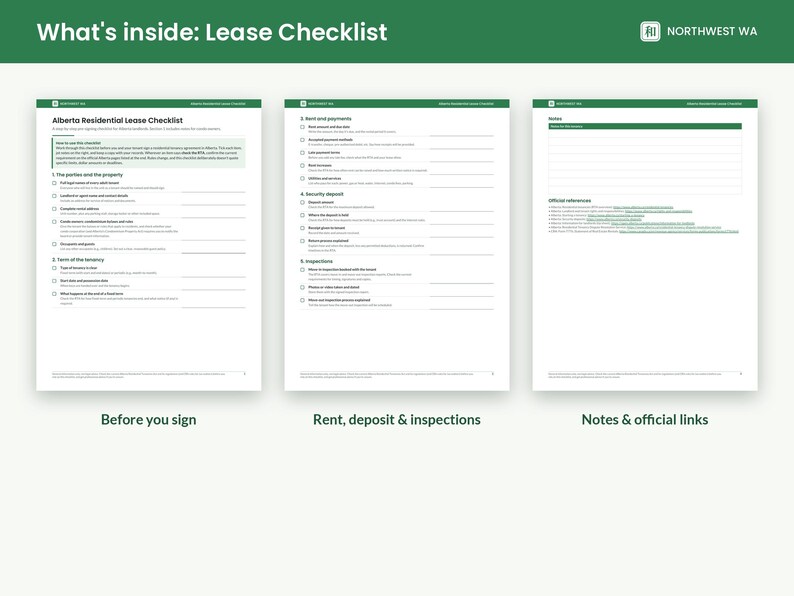This screenshot has width=794, height=596.
Task: Open the CRA Form T776 rentals link
Action: coord(679,231)
